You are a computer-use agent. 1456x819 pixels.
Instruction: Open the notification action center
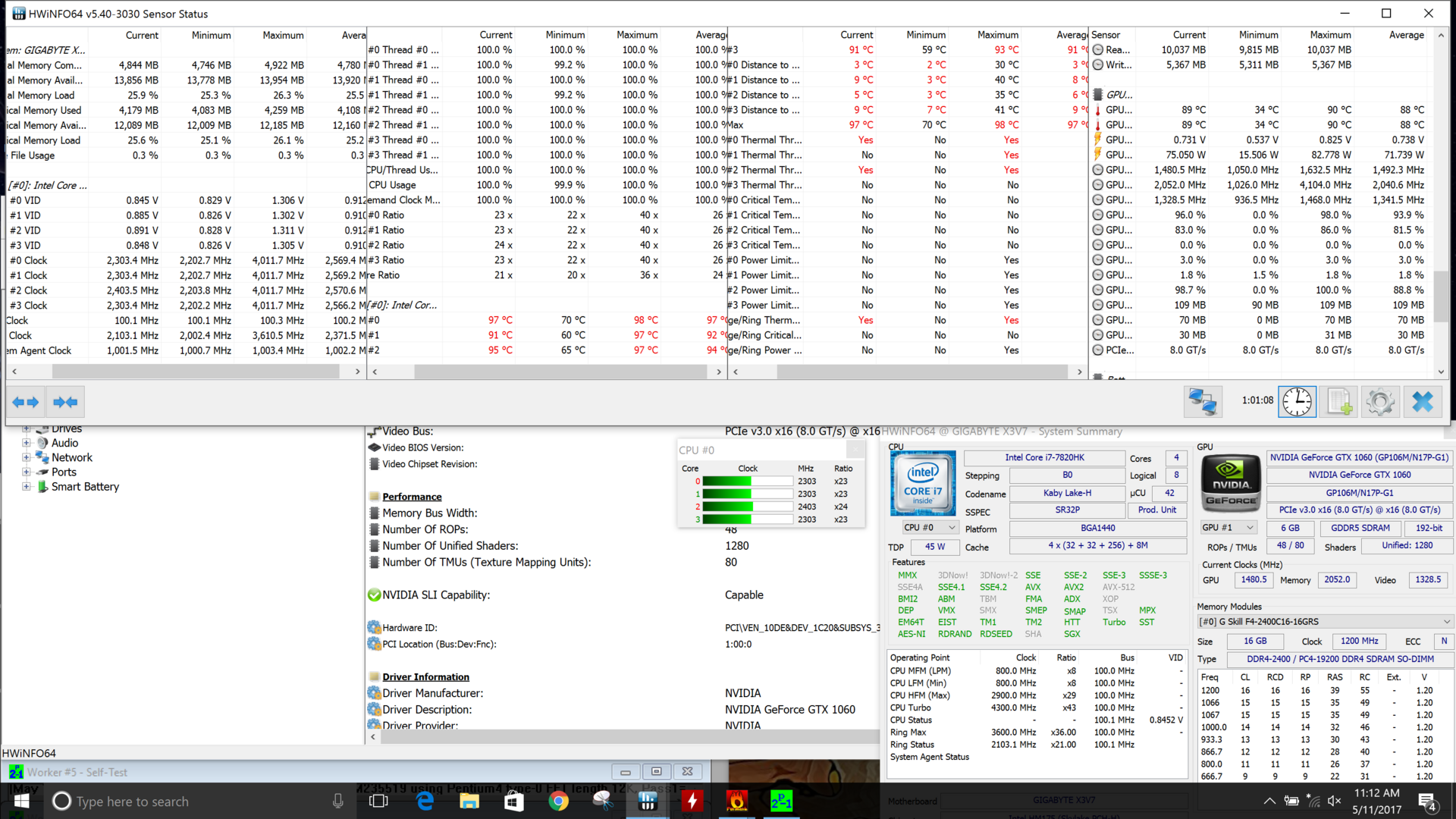tap(1426, 802)
